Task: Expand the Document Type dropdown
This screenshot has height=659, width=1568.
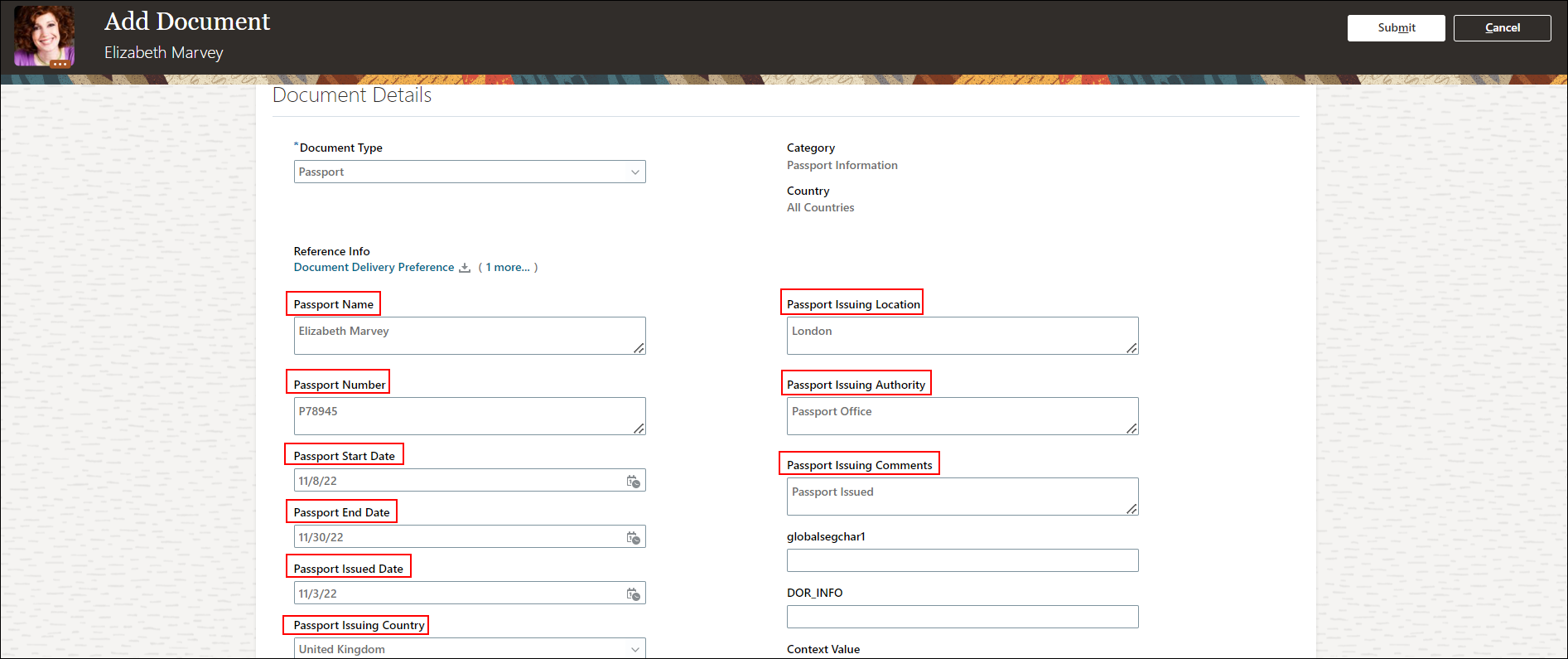Action: tap(635, 172)
